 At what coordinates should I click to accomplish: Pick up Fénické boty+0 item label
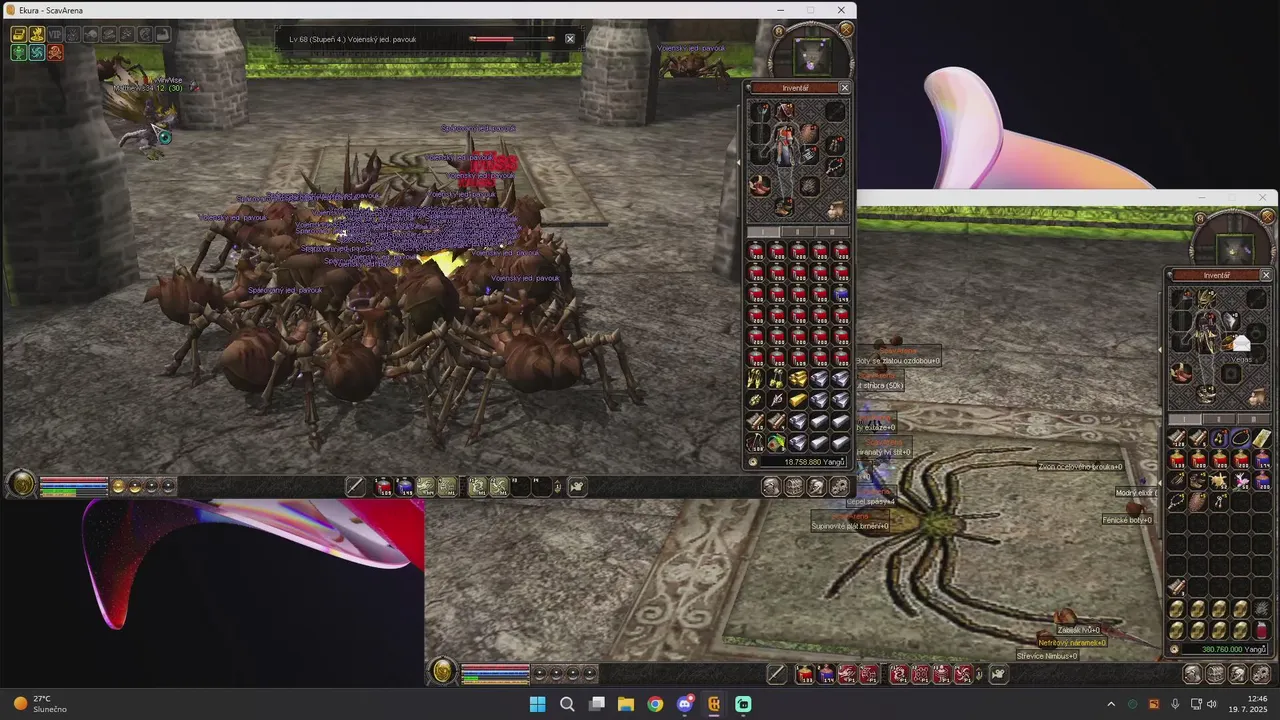click(1127, 520)
